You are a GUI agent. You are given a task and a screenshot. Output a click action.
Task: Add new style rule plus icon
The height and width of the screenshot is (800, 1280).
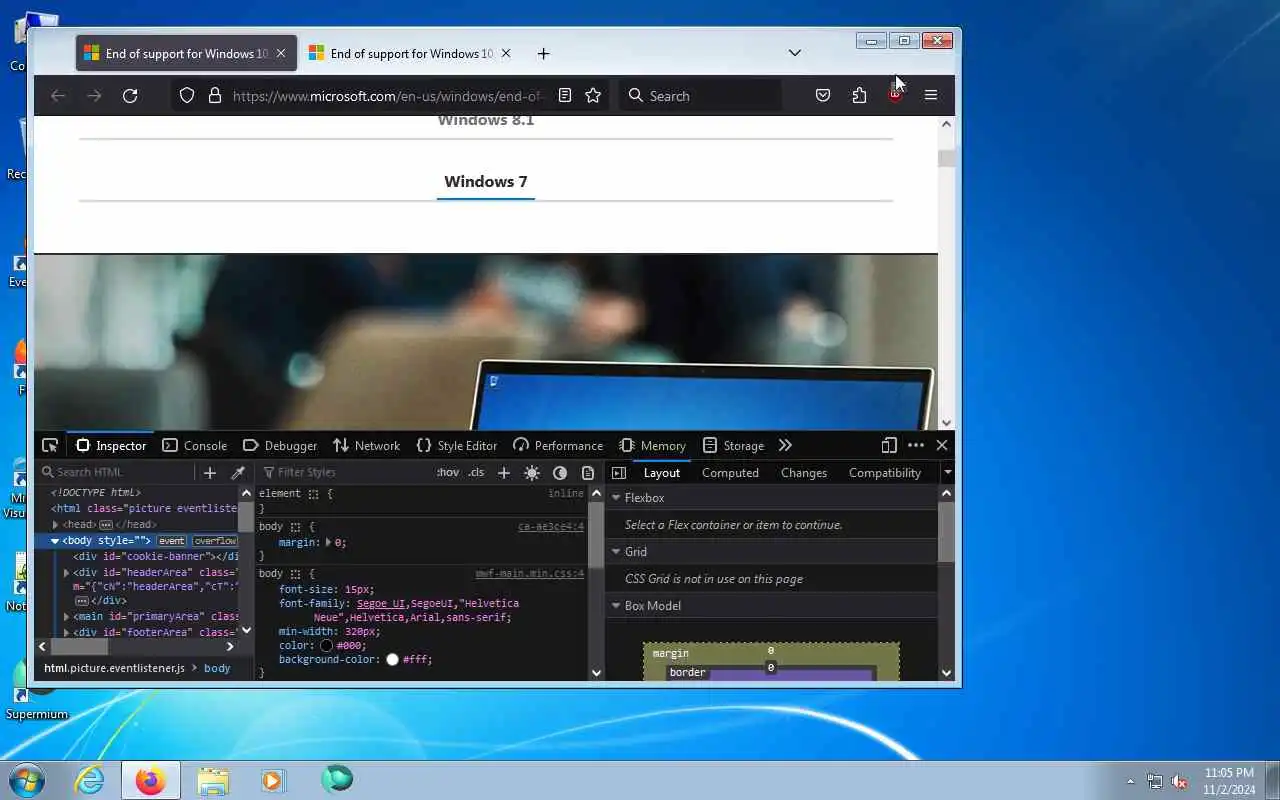click(504, 472)
